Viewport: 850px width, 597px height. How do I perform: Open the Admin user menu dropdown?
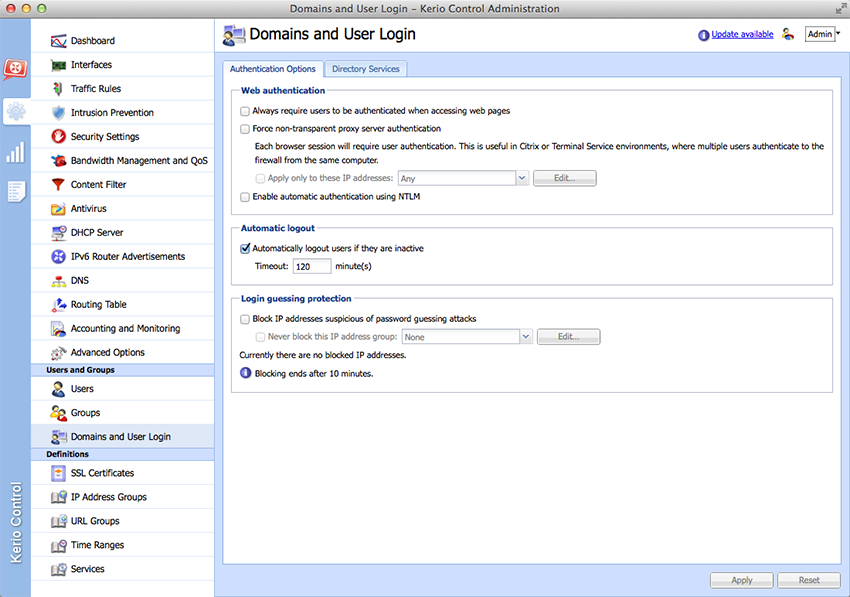pyautogui.click(x=822, y=34)
